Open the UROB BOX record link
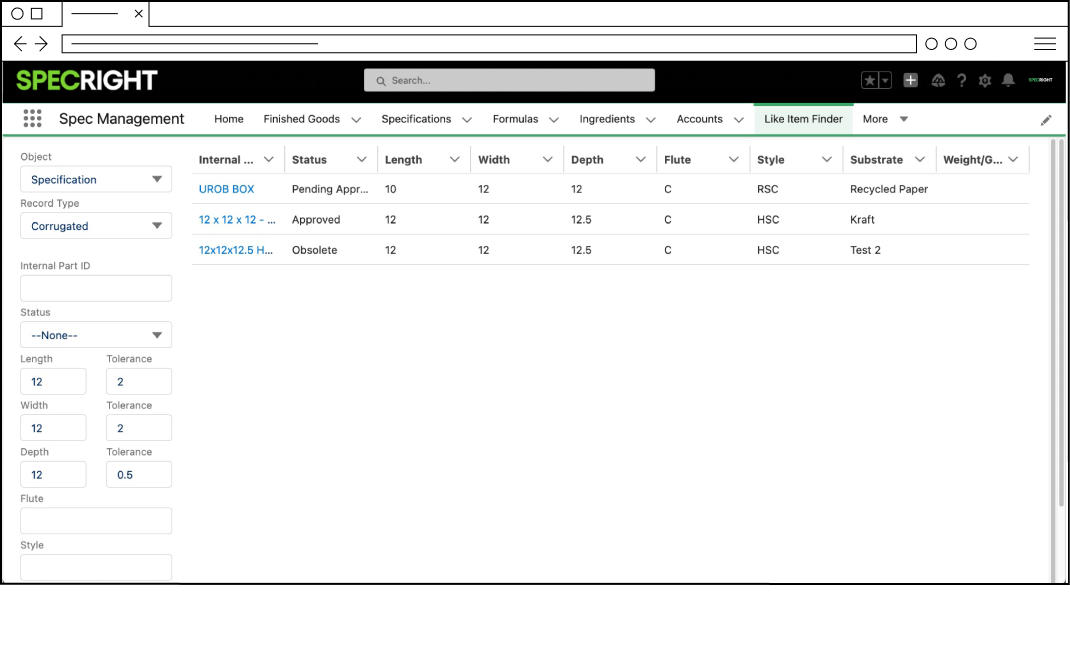This screenshot has width=1070, height=651. tap(224, 189)
